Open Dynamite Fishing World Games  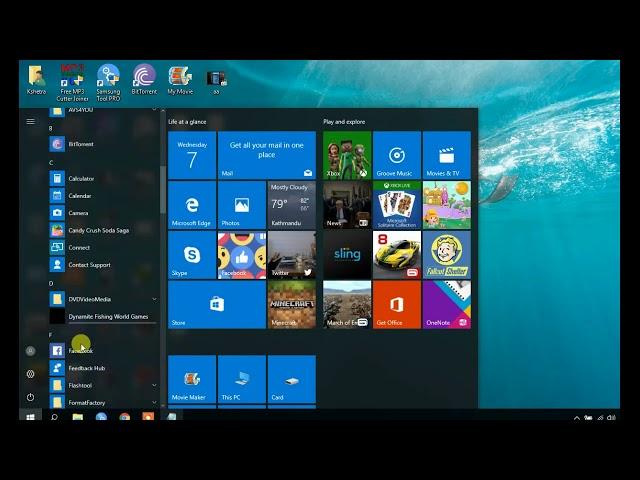(103, 316)
